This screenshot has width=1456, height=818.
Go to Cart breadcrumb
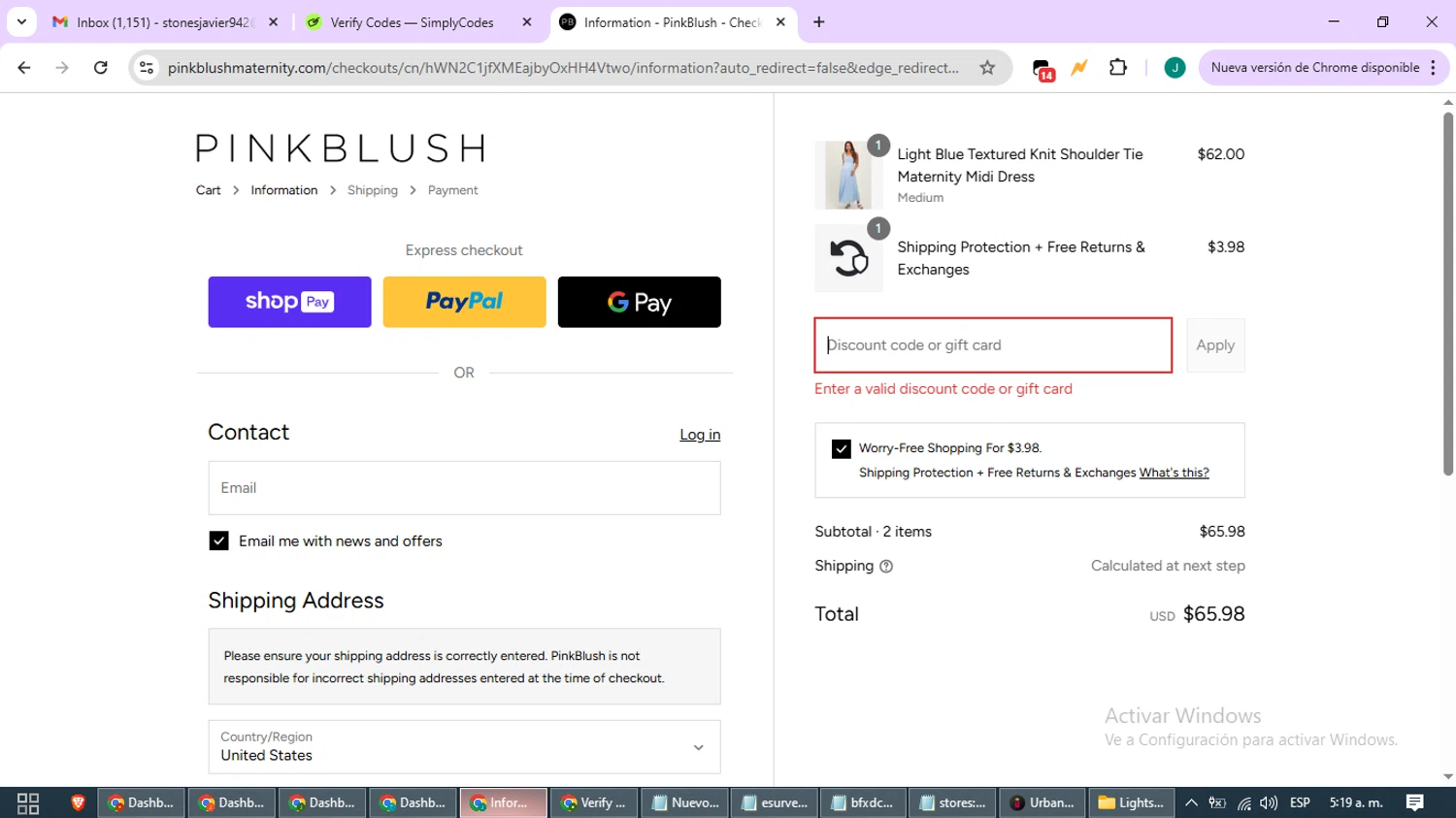point(208,190)
